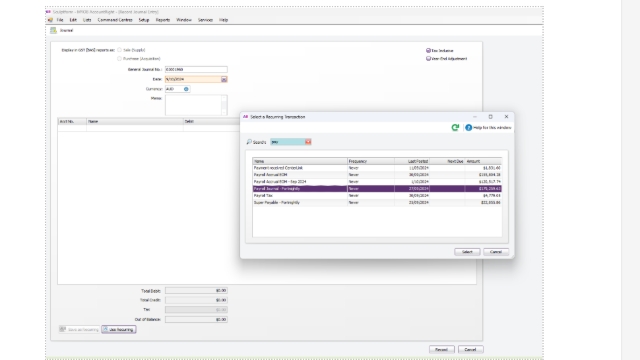Sort by the Amount column header
The width and height of the screenshot is (640, 360).
[483, 161]
